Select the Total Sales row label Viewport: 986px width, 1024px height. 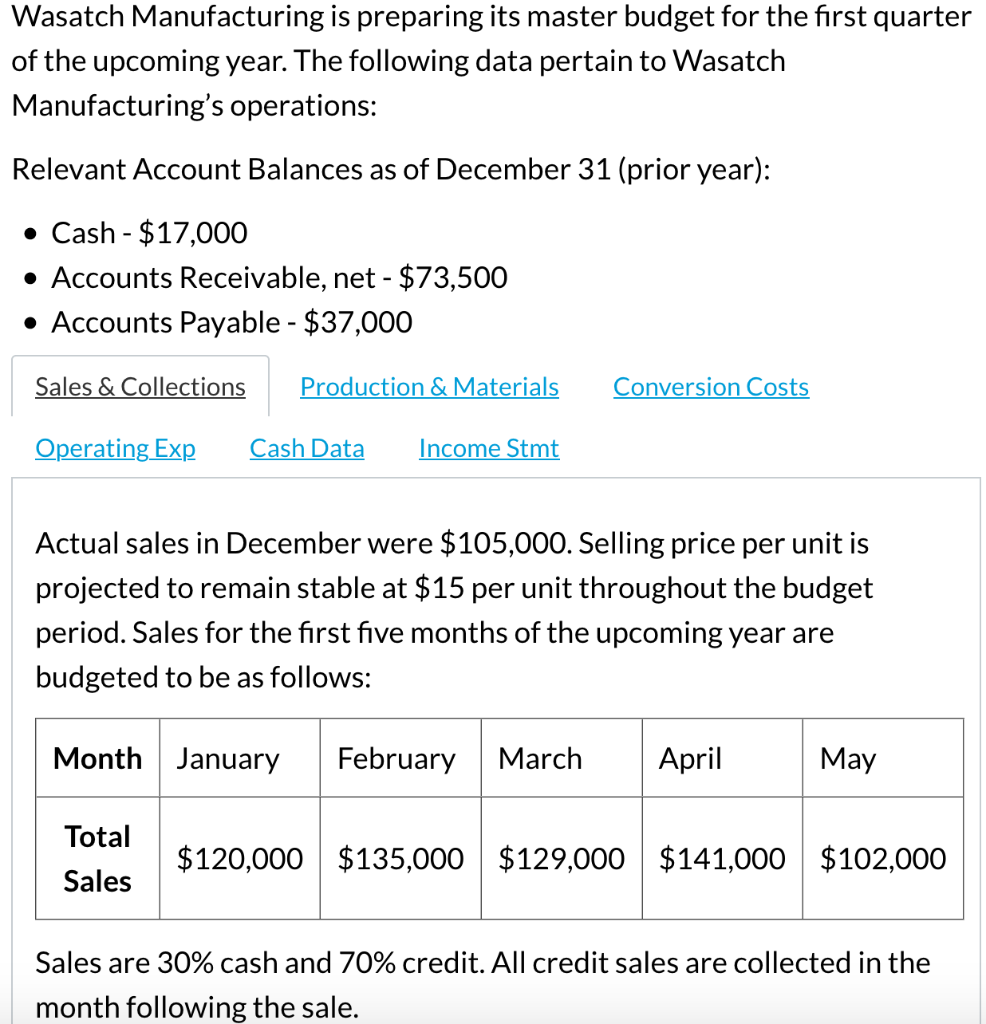[x=97, y=858]
